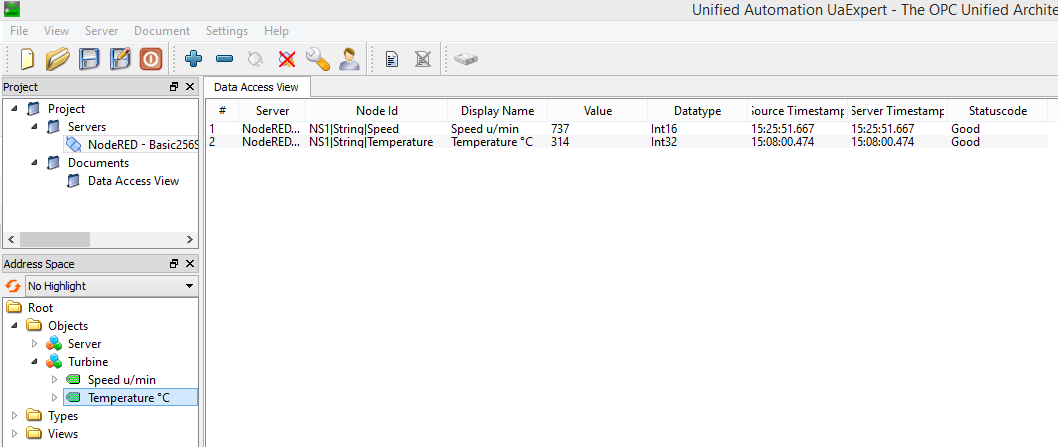Screen dimensions: 1058x447
Task: Sort by the Value column header
Action: tap(598, 111)
